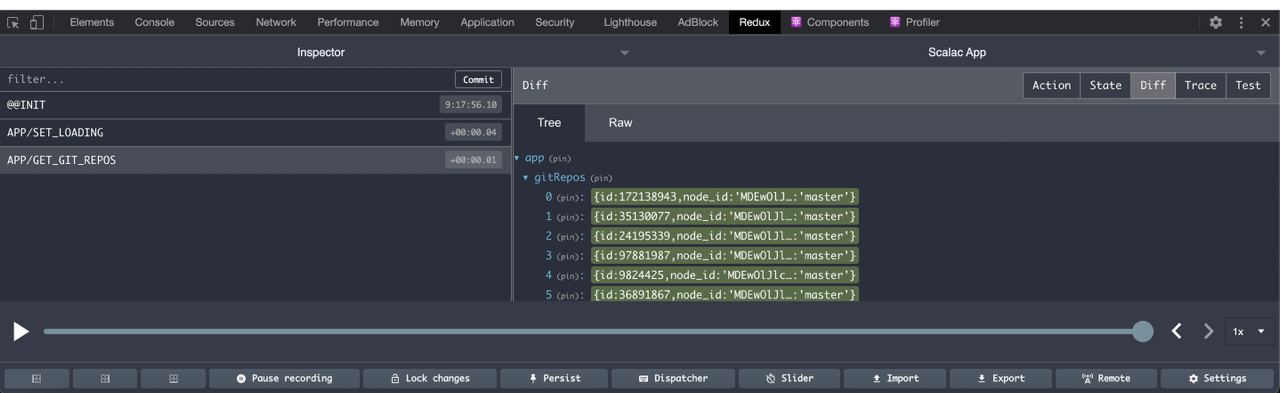Click the +00:00.04 timestamp on APP/SET_LOADING
This screenshot has height=393, width=1280.
coord(473,132)
